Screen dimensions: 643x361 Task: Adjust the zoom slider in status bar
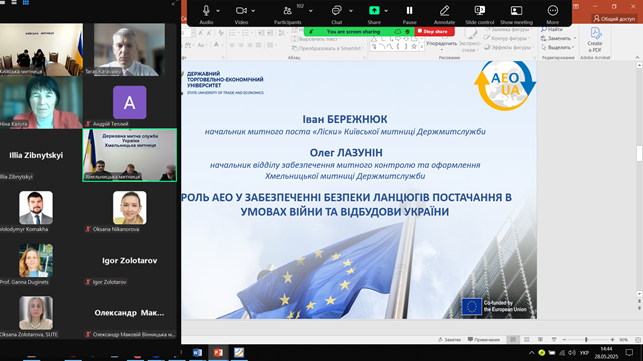point(586,340)
